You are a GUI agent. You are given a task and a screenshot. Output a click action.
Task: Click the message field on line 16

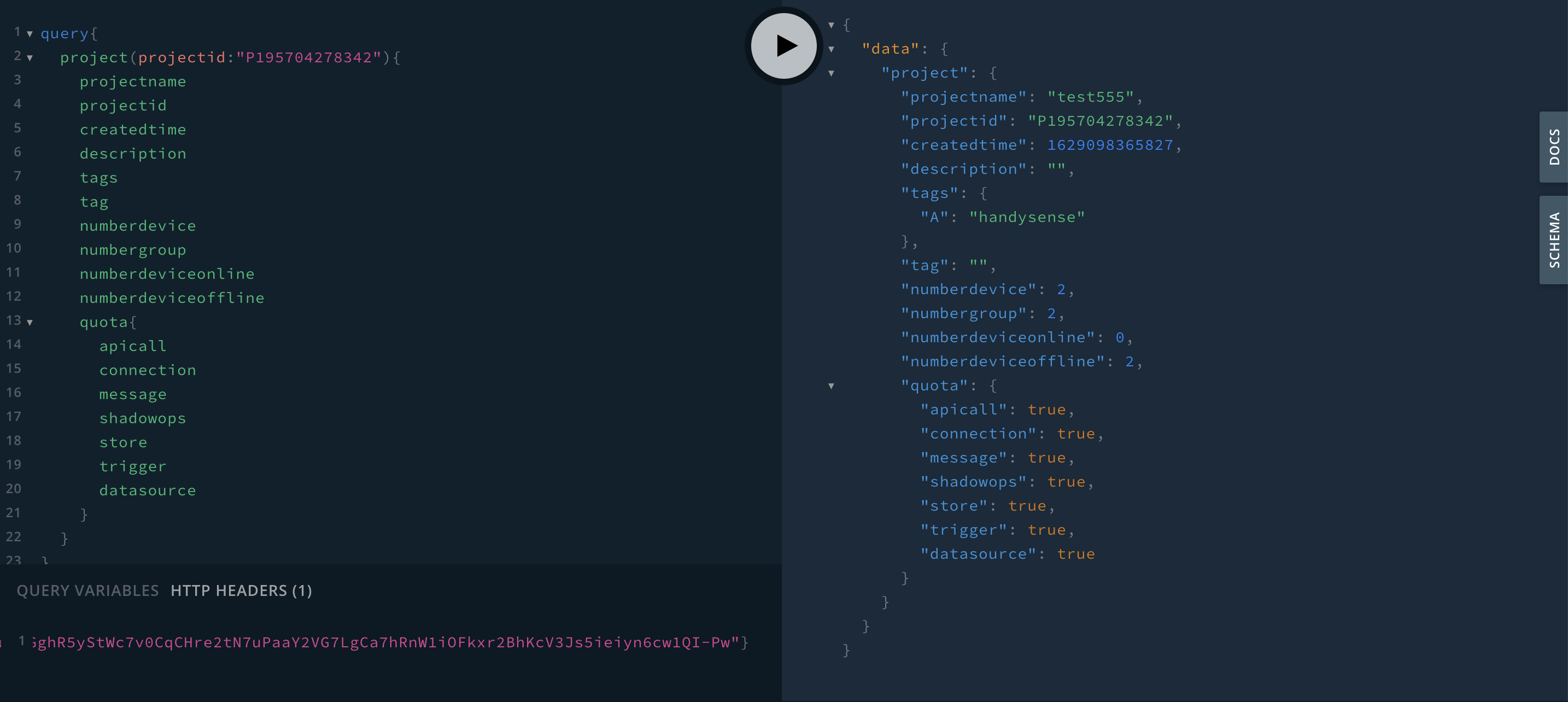133,394
